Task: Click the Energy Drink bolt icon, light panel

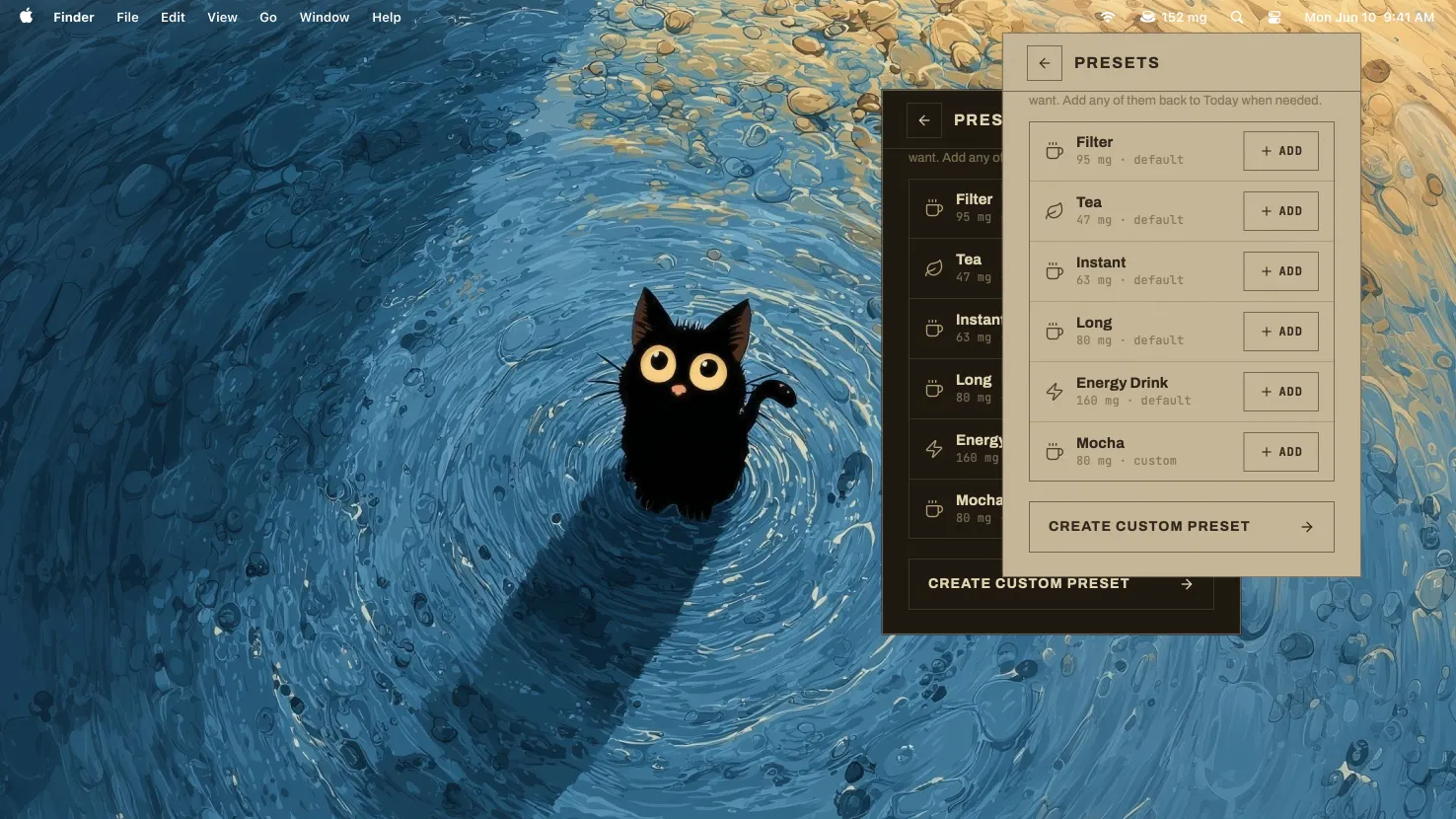Action: pos(1054,392)
